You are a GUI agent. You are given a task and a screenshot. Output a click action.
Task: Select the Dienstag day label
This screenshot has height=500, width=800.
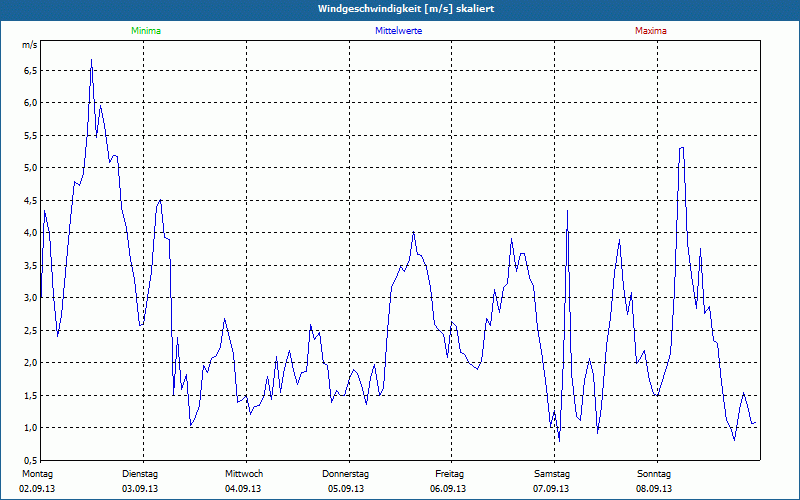(x=140, y=474)
